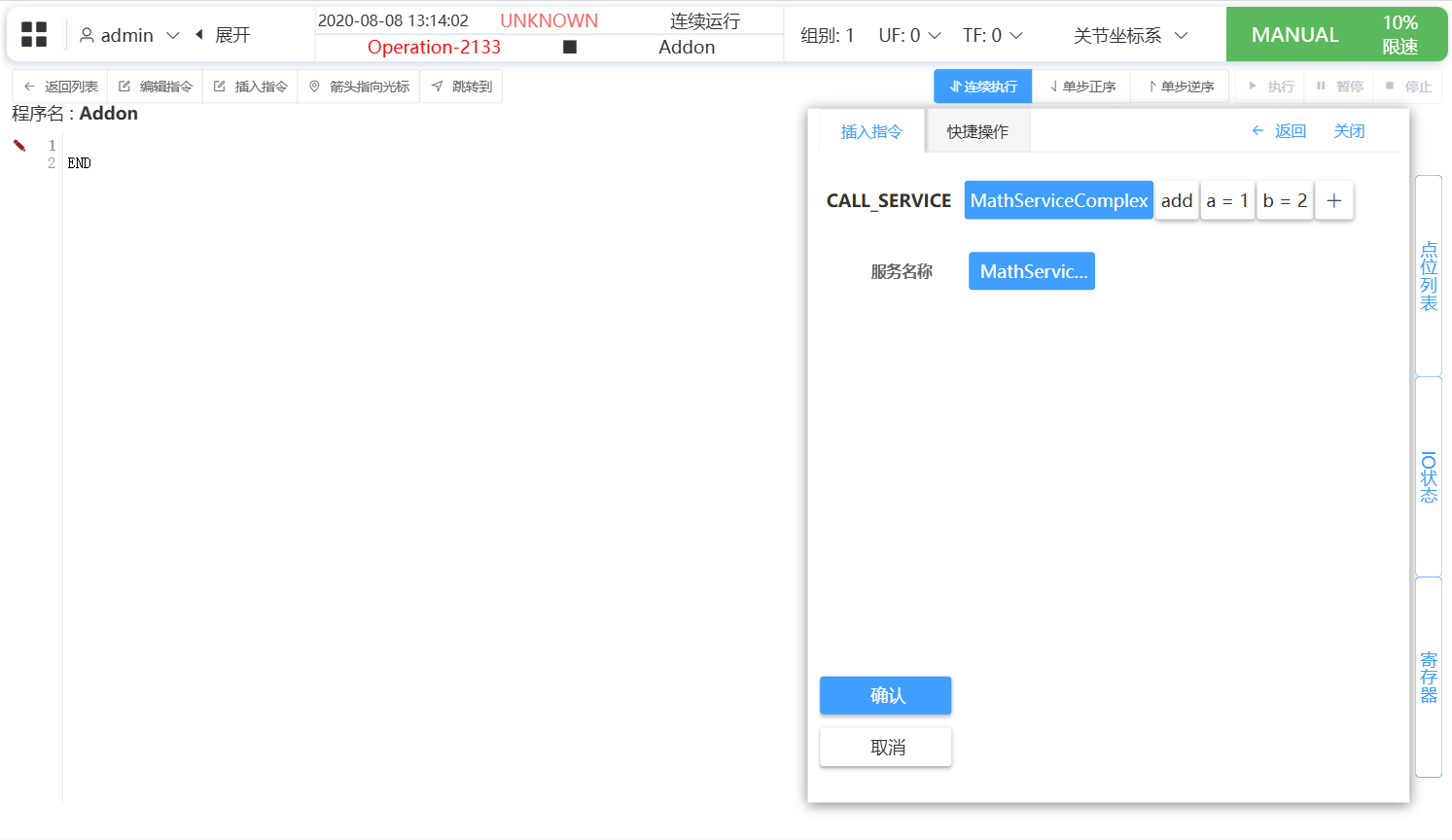Image resolution: width=1452 pixels, height=840 pixels.
Task: Select single-step forward mode
Action: (1082, 87)
